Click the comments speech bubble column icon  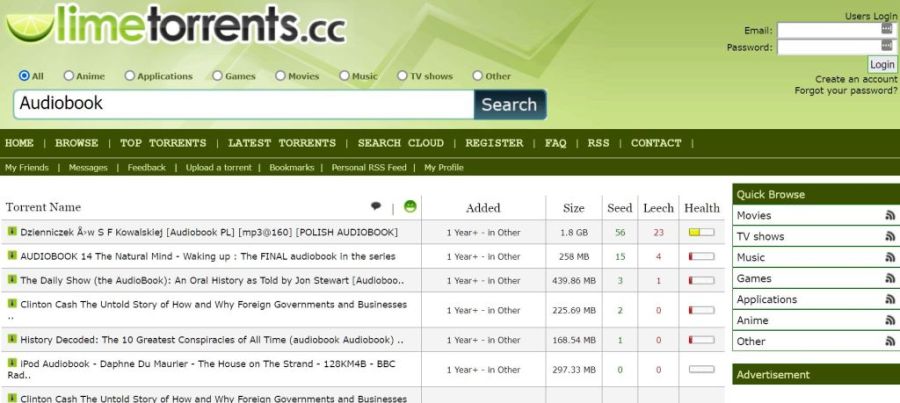pyautogui.click(x=376, y=206)
